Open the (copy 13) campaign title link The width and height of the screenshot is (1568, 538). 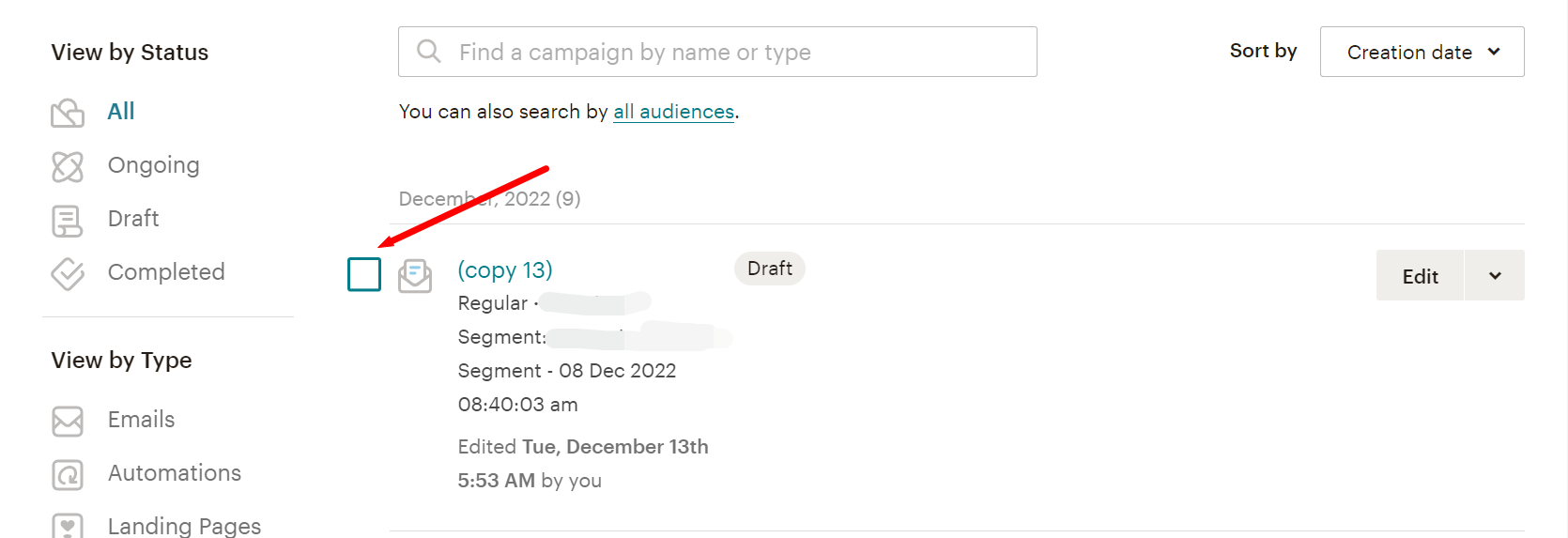tap(505, 270)
